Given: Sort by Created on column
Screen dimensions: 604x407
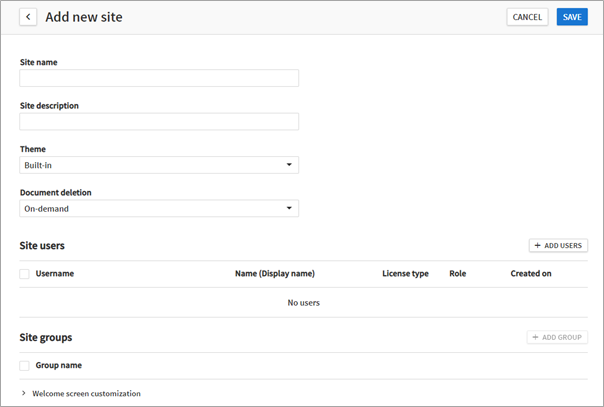Looking at the screenshot, I should (531, 273).
